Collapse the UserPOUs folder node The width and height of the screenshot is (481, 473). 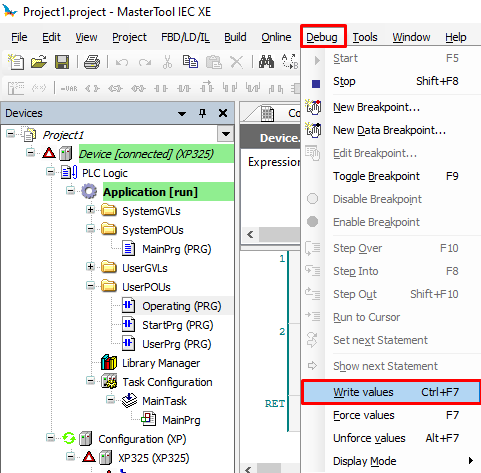pos(90,286)
